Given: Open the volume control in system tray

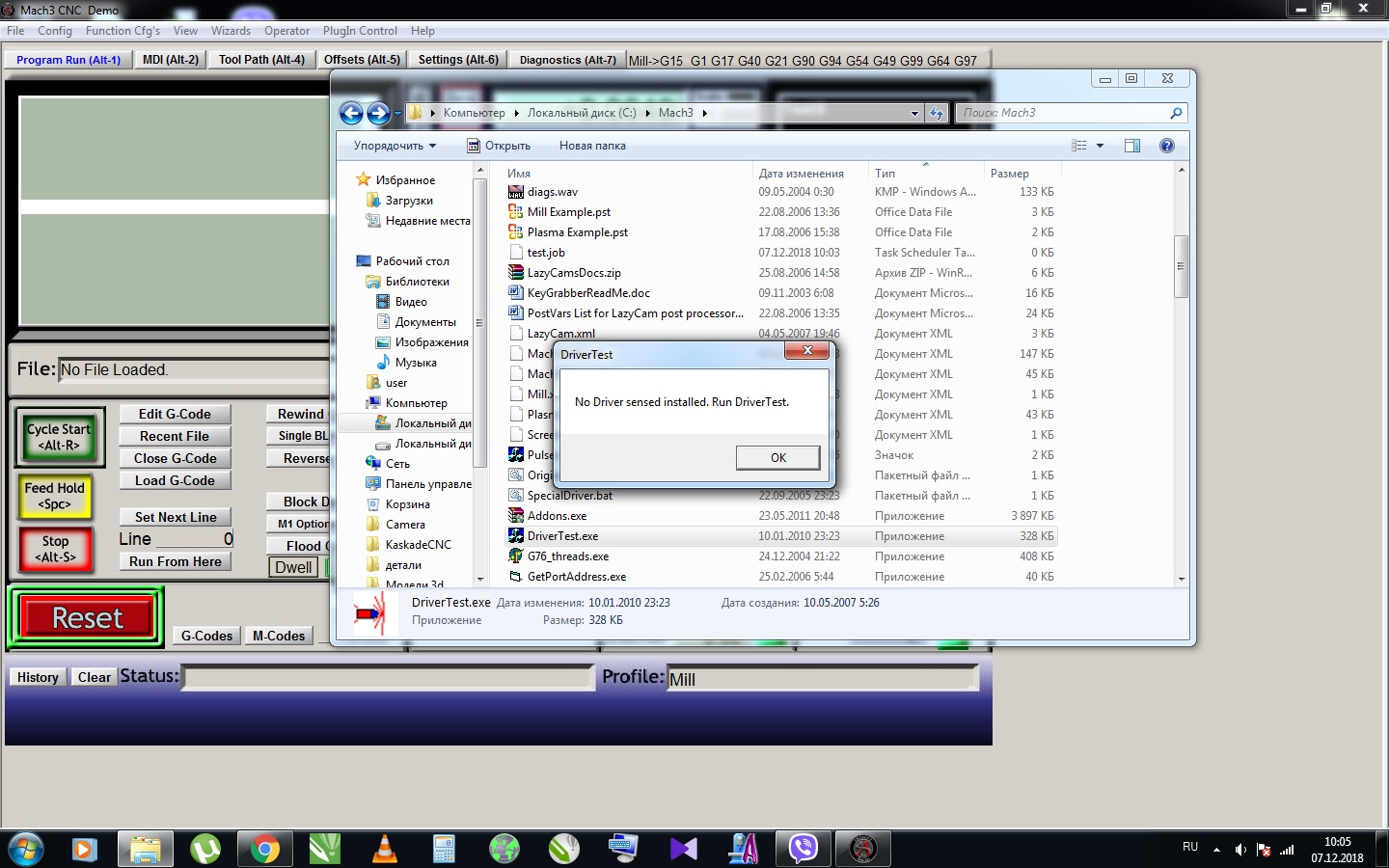Looking at the screenshot, I should point(1240,850).
